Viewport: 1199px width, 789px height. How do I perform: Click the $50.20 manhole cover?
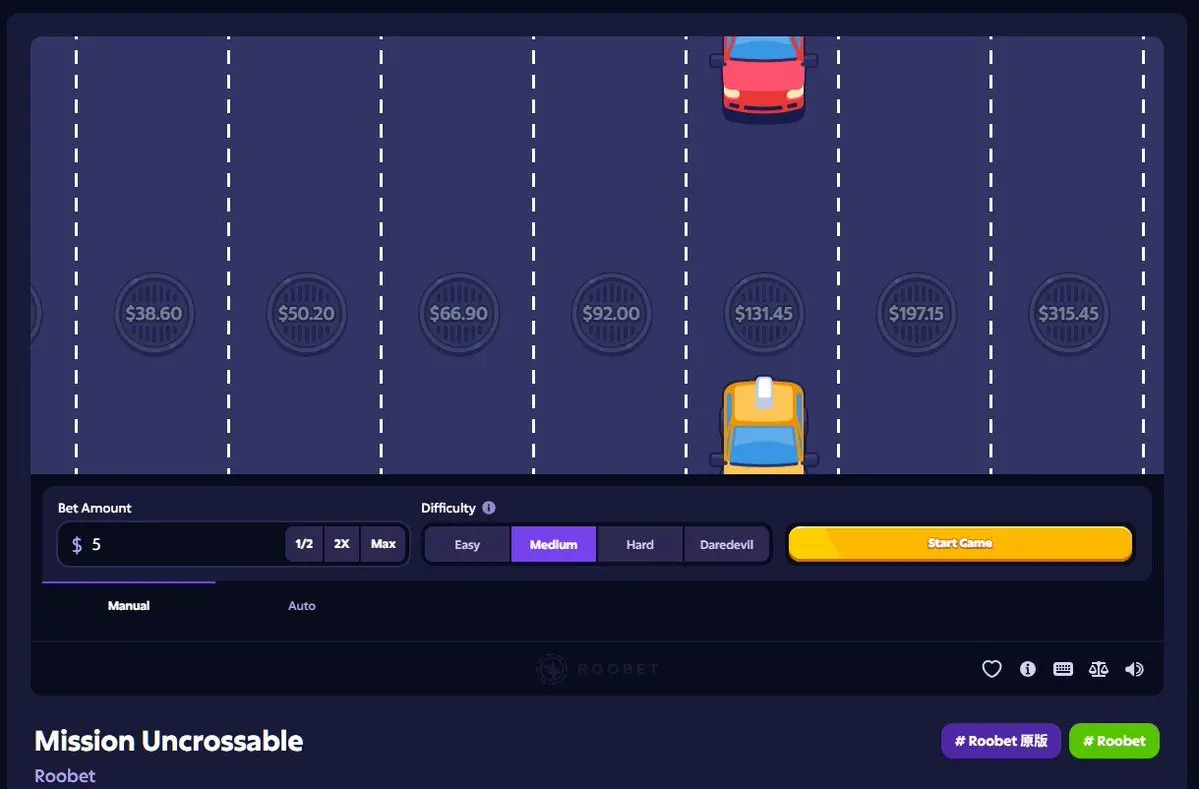point(306,313)
